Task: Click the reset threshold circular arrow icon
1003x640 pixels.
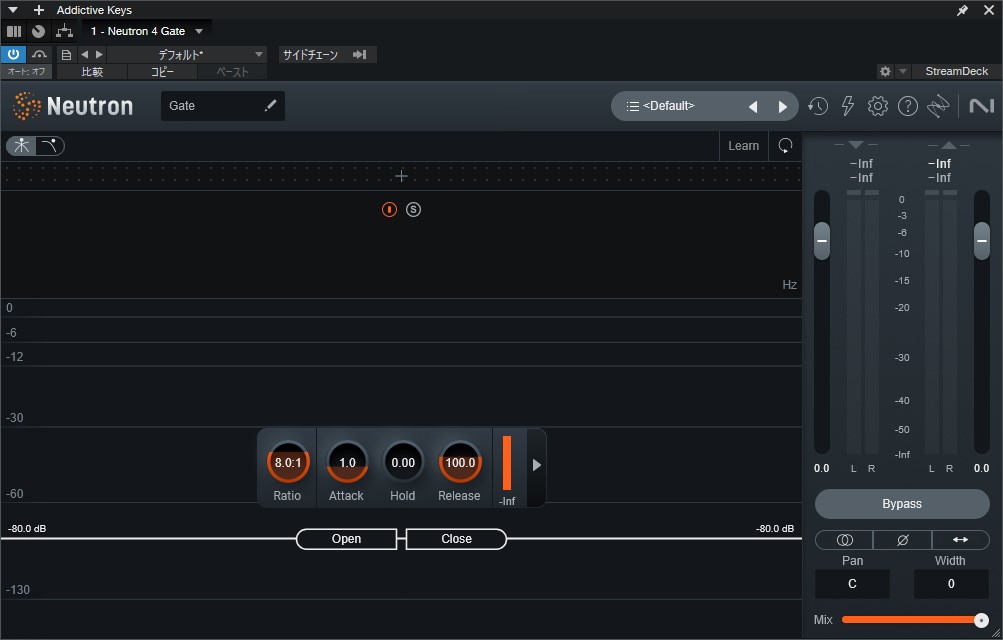Action: tap(785, 146)
